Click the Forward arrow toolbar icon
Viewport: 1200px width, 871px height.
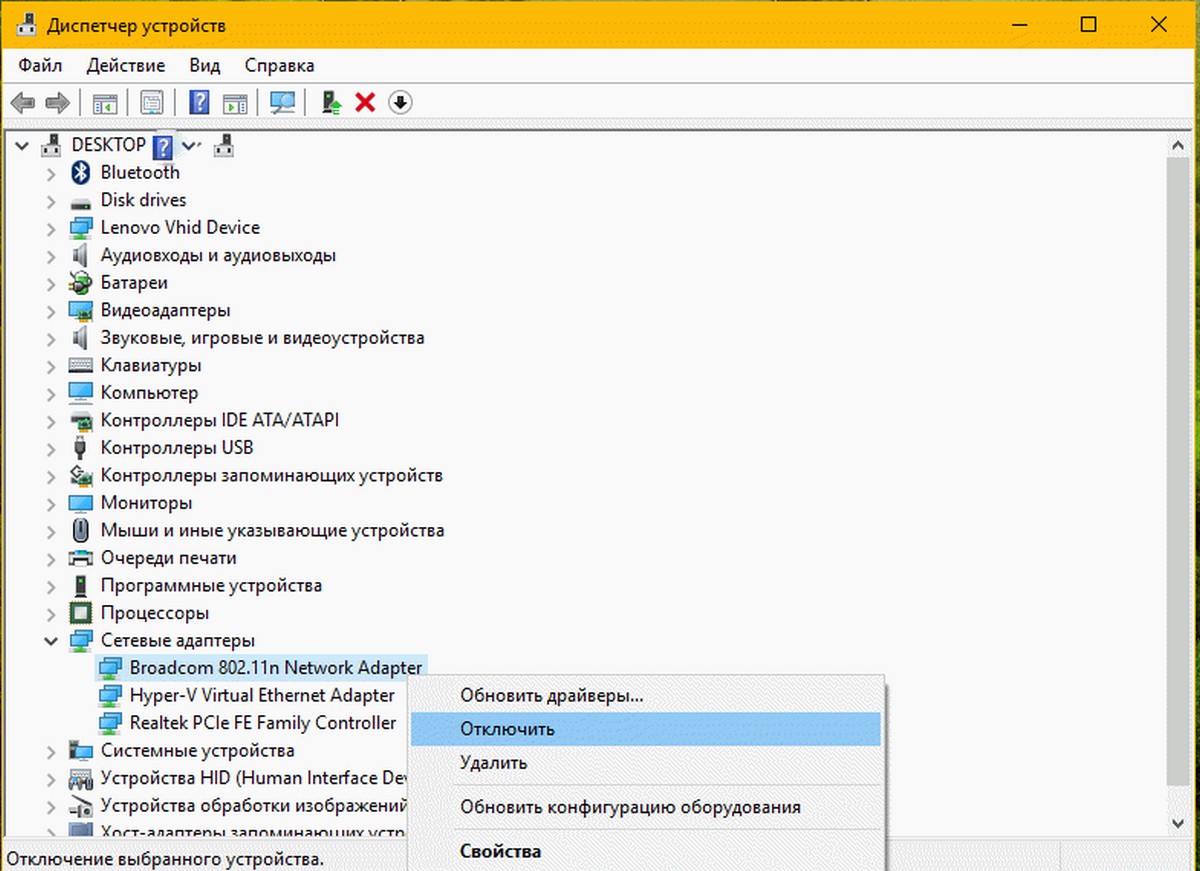[x=57, y=102]
